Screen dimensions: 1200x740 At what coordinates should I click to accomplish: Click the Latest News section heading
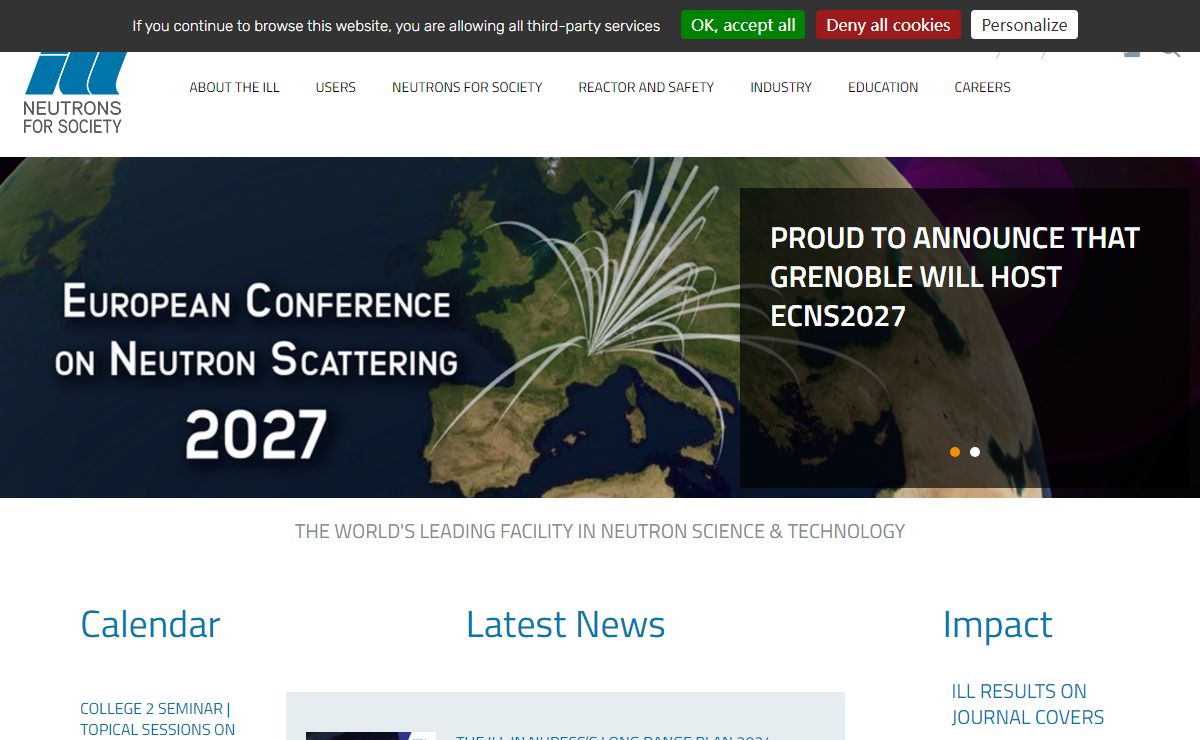[565, 624]
